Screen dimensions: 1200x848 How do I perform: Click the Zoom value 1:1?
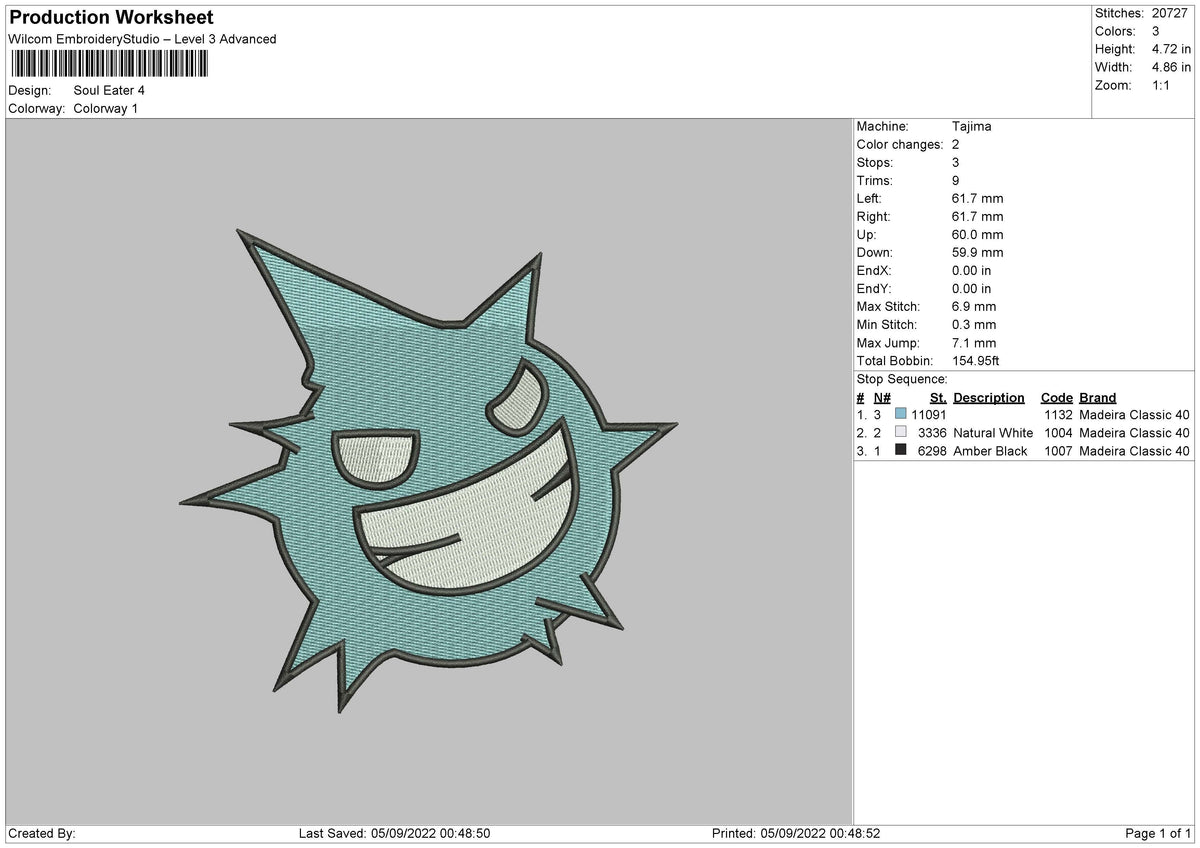click(1163, 85)
